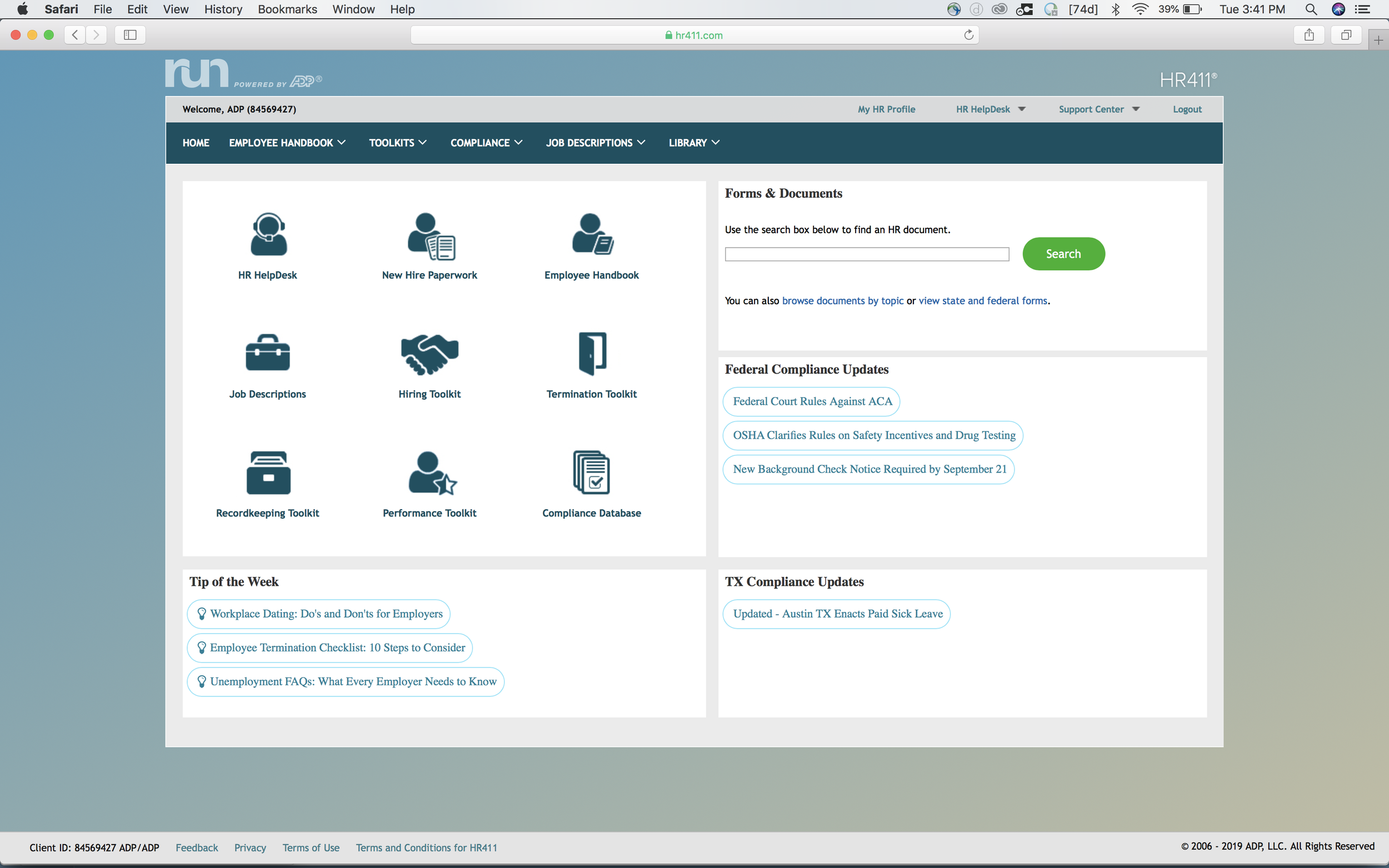Click the Siri icon in menu bar
Screen dimensions: 1389x868
tap(1338, 9)
